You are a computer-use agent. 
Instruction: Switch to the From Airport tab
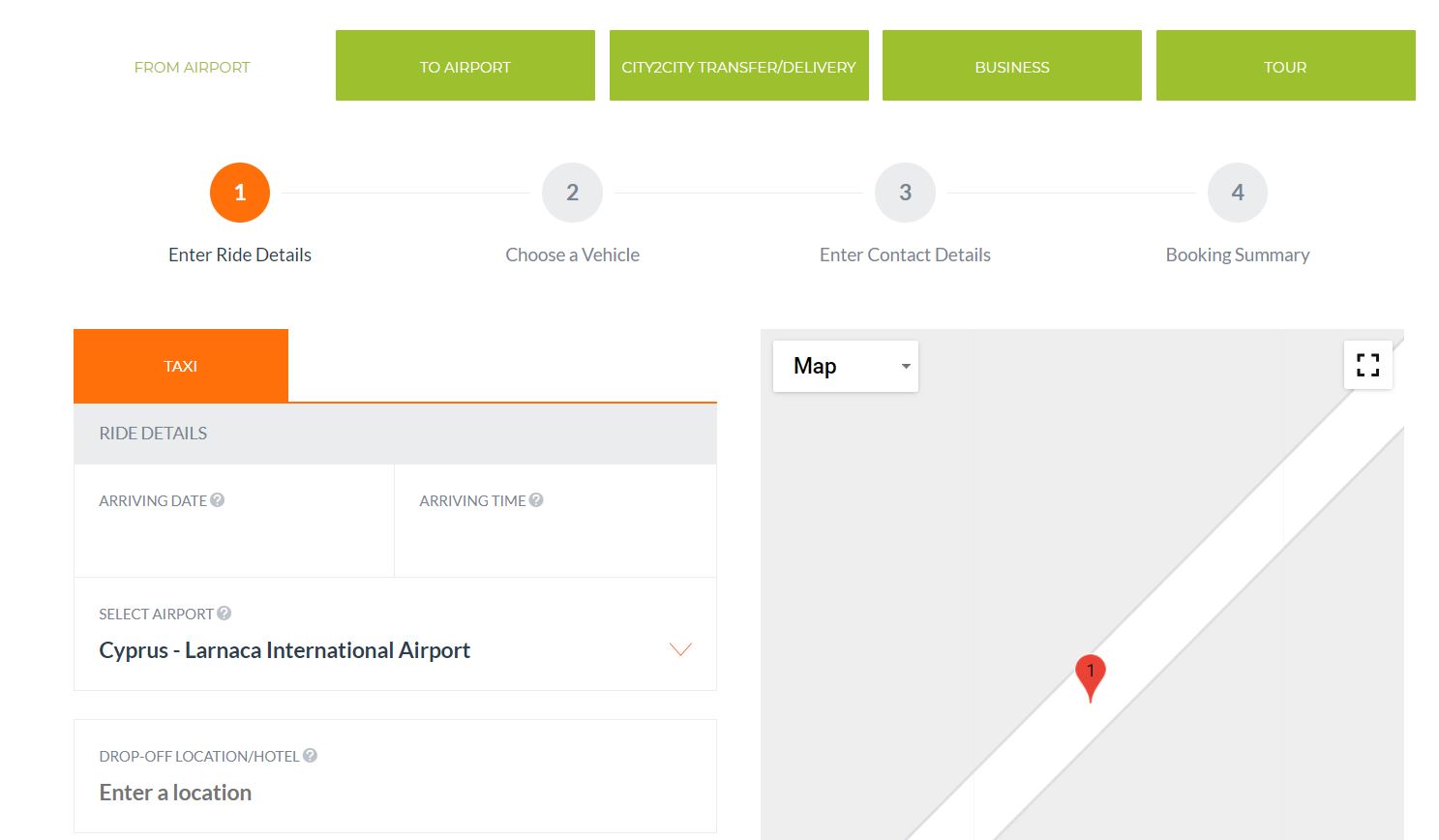(192, 67)
